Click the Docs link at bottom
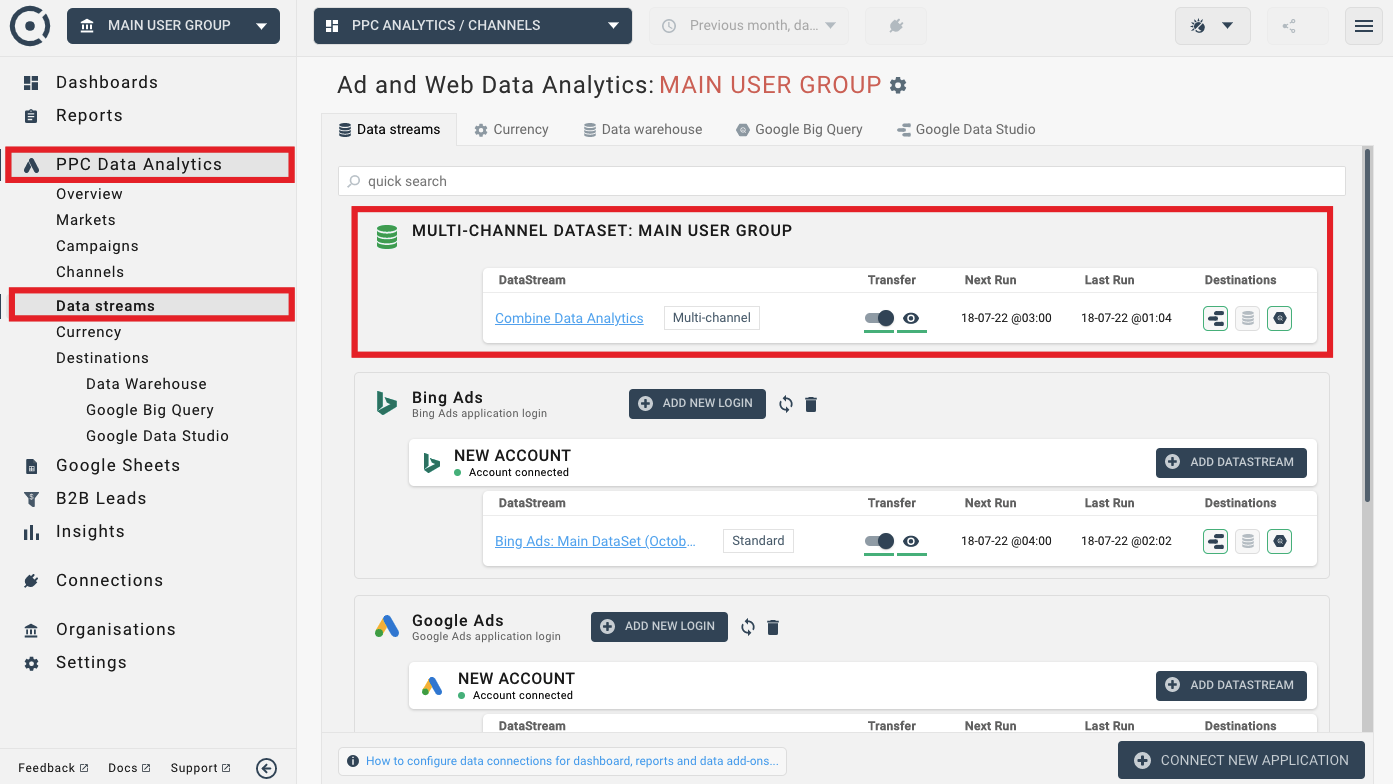The image size is (1393, 784). click(129, 768)
